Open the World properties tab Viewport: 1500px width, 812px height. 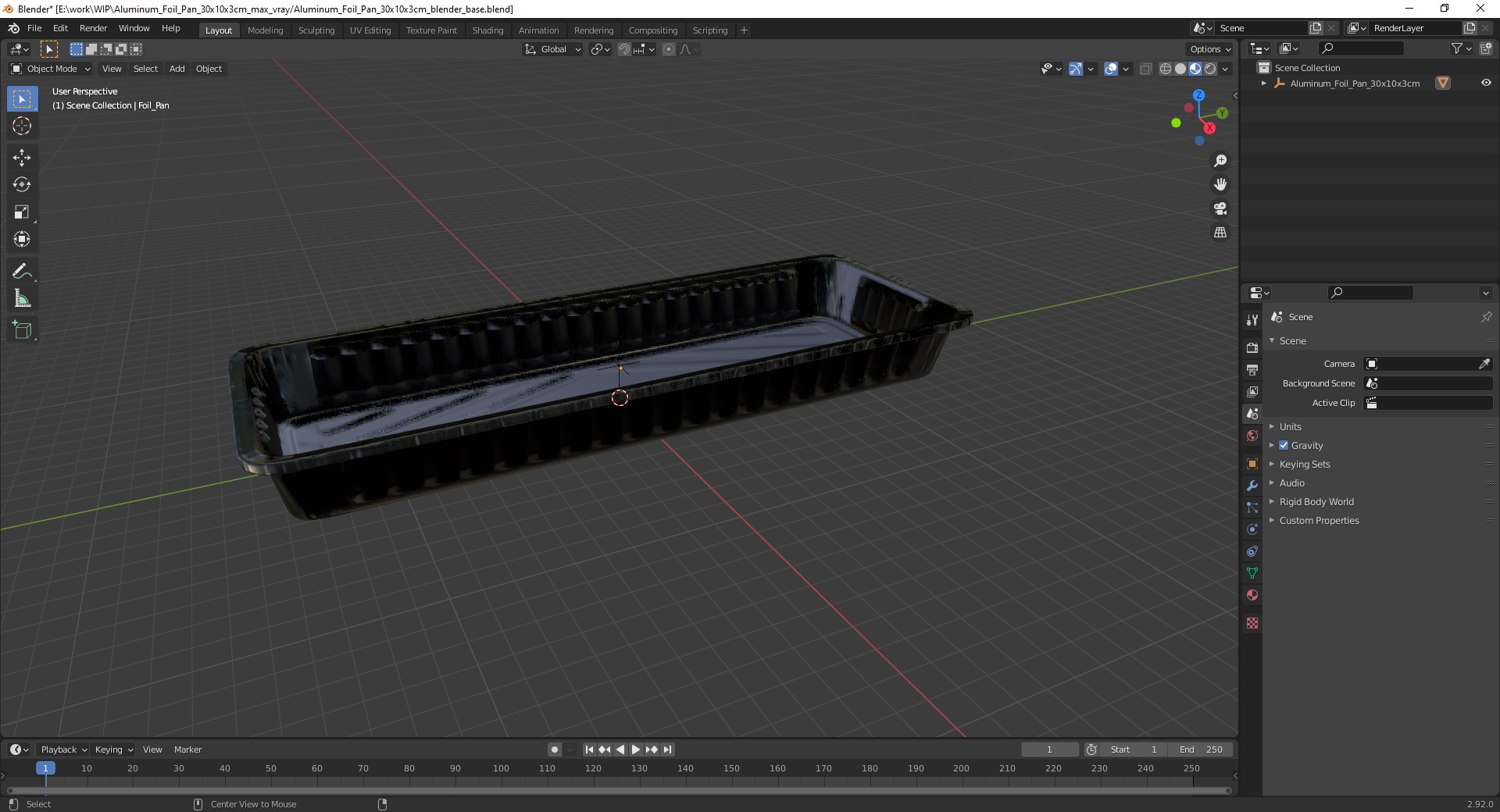coord(1252,436)
